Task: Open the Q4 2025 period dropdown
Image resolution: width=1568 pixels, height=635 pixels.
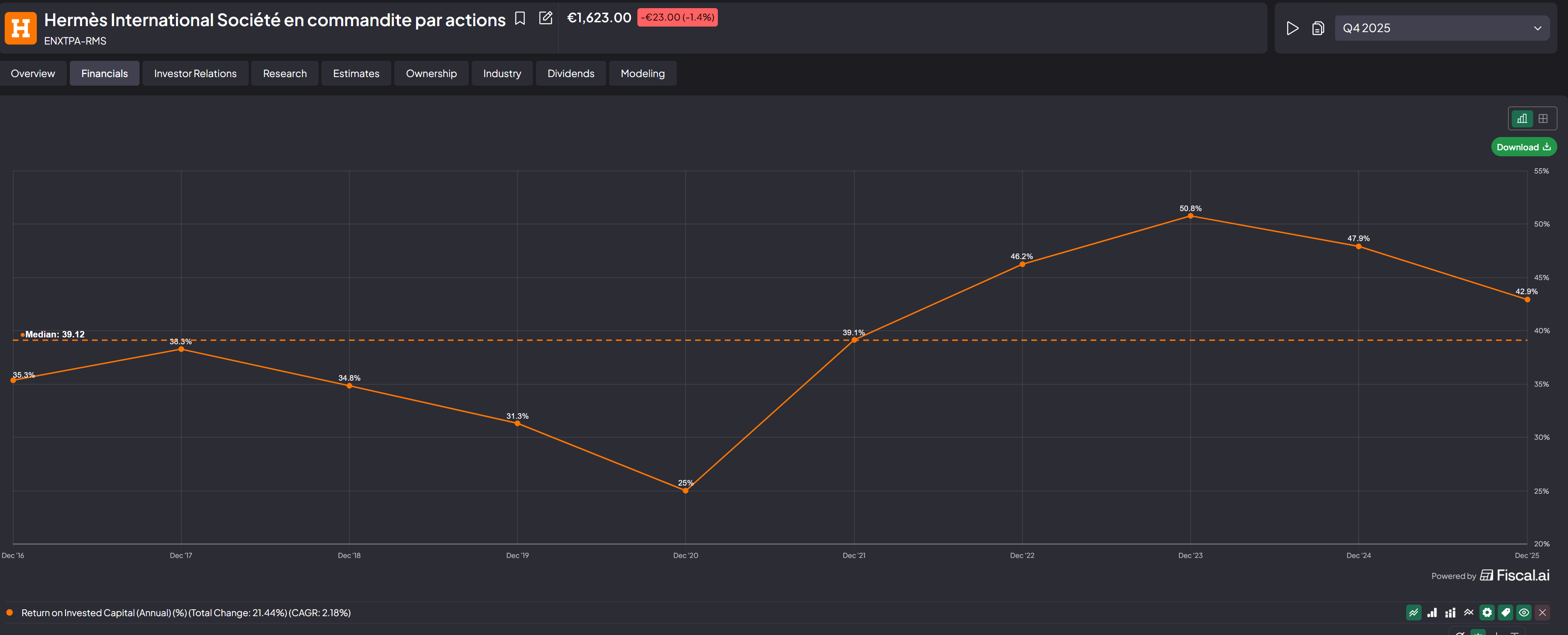Action: point(1441,29)
